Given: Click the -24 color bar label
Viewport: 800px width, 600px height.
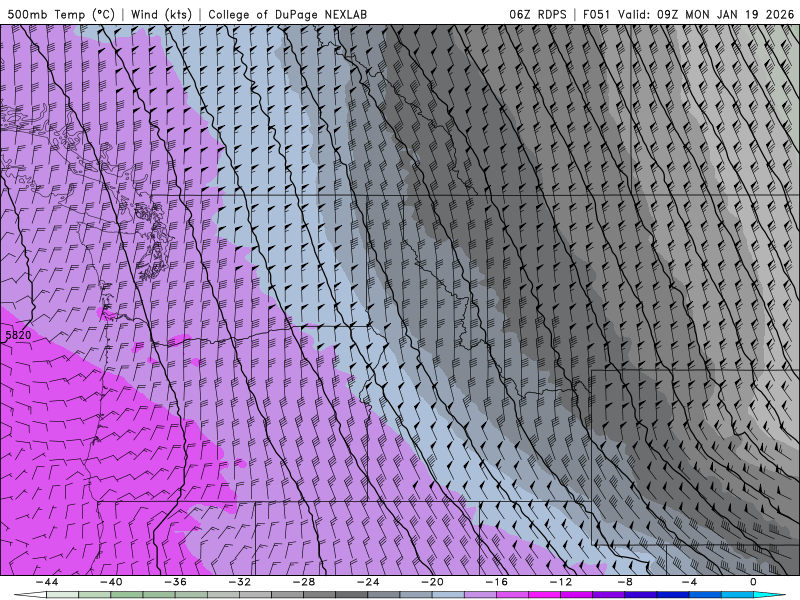Looking at the screenshot, I should (x=368, y=582).
